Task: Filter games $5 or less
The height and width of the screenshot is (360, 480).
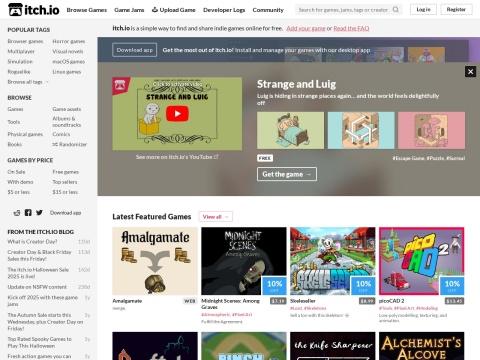Action: click(19, 192)
